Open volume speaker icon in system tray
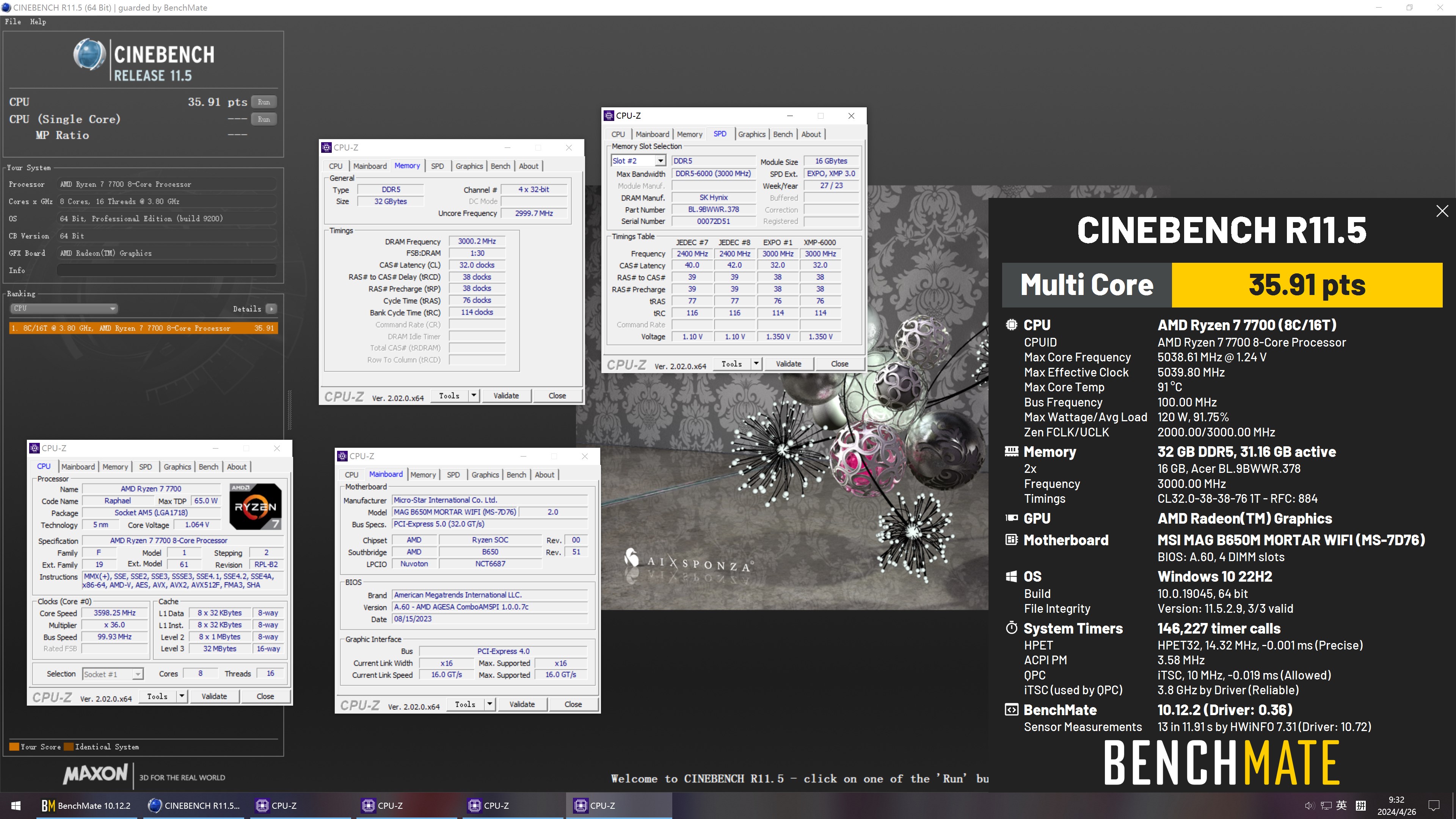Viewport: 1456px width, 819px height. tap(1309, 805)
